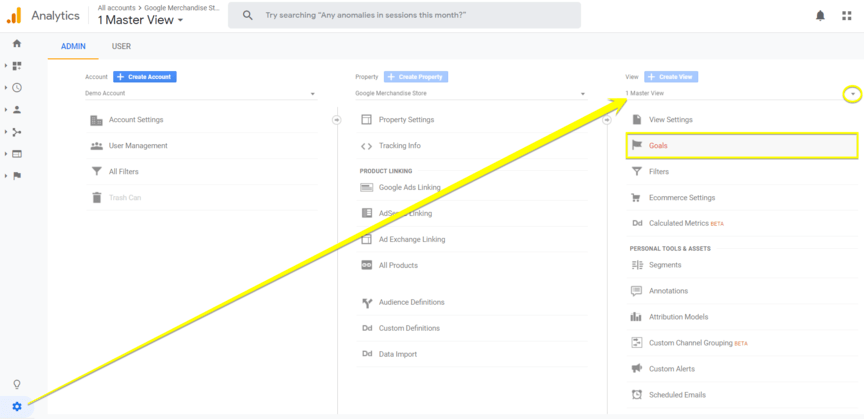The height and width of the screenshot is (419, 864).
Task: Expand the Customization sidebar arrow
Action: 6,66
